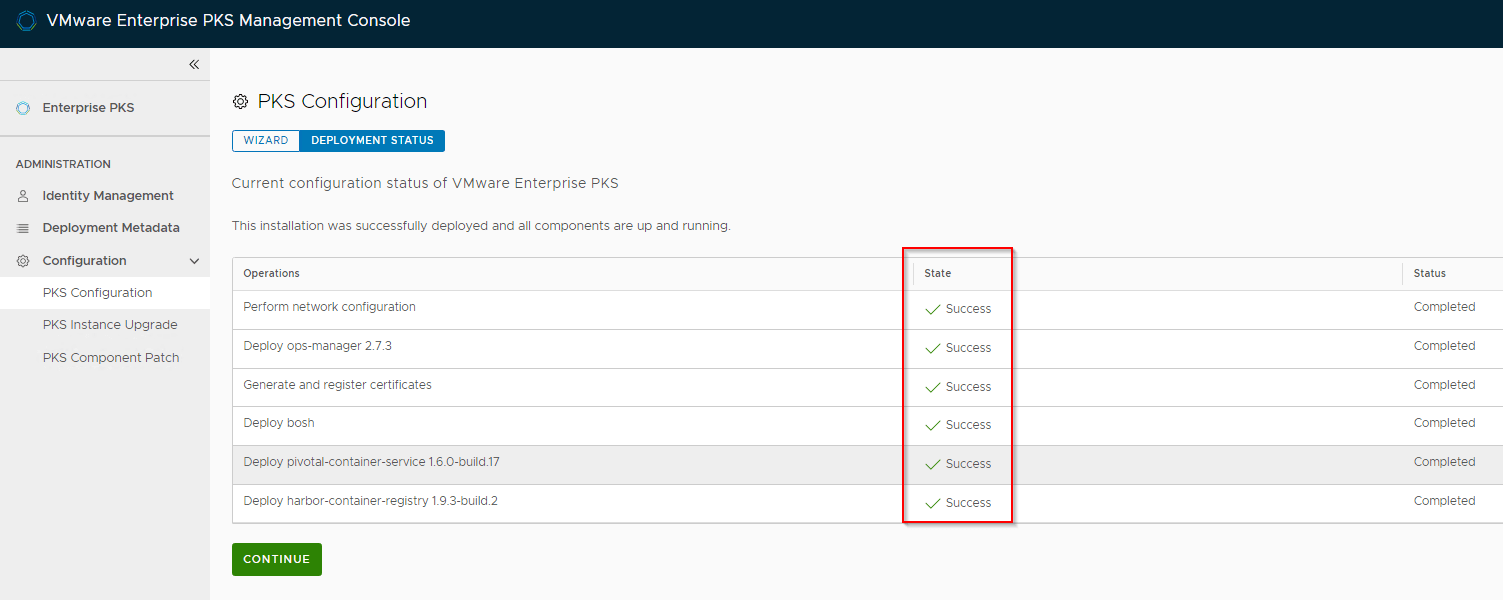Click the Configuration gear icon in sidebar
The image size is (1503, 600).
(x=23, y=261)
